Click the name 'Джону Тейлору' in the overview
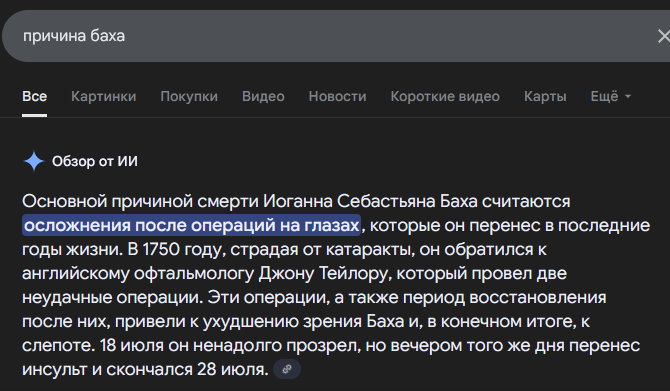 [325, 273]
